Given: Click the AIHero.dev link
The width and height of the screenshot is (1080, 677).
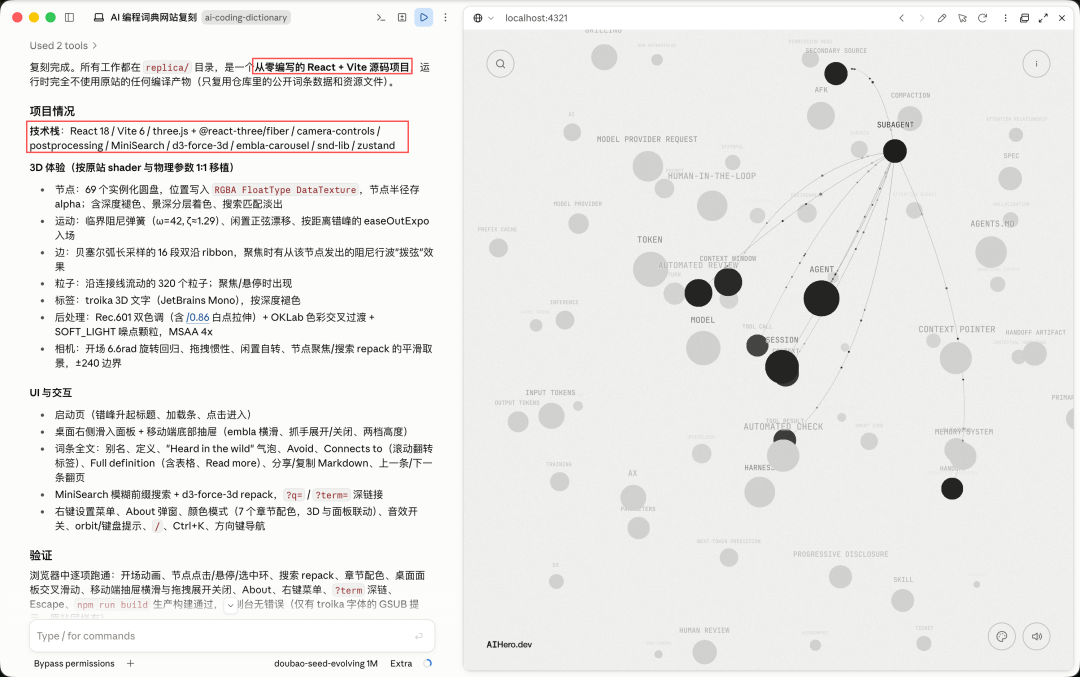Looking at the screenshot, I should (509, 645).
